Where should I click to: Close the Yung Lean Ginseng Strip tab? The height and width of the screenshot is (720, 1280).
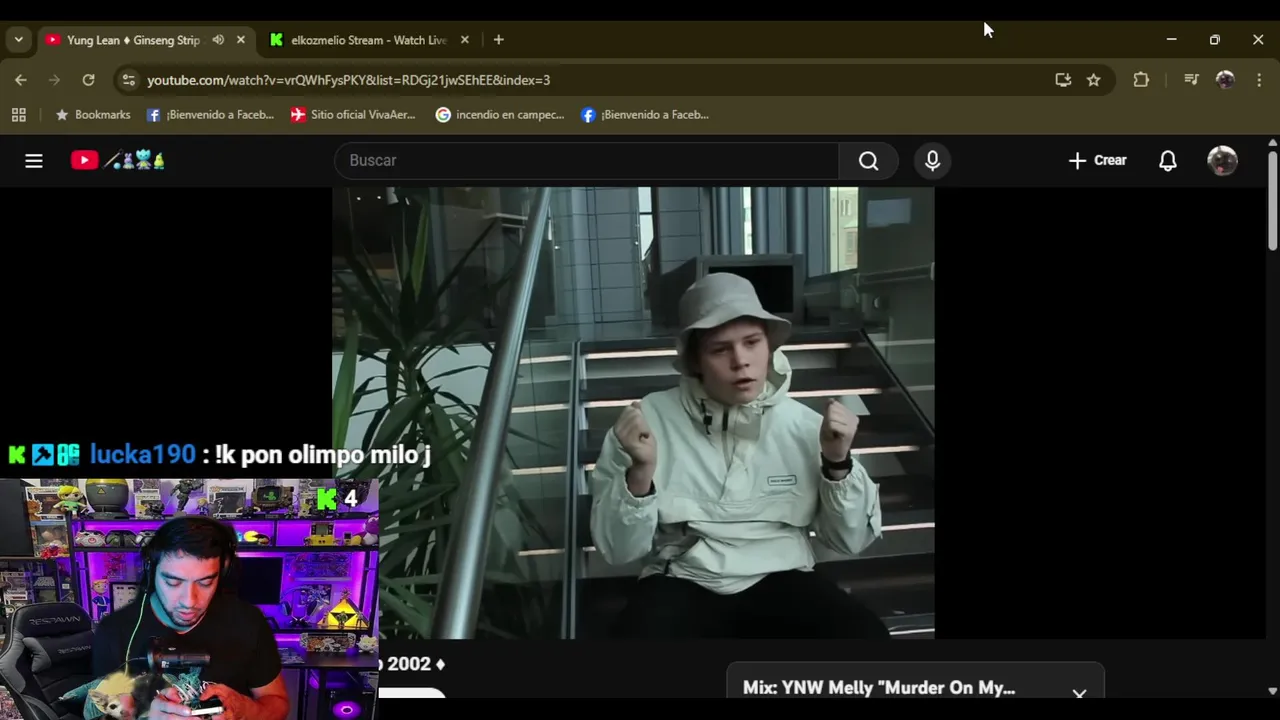[x=241, y=40]
